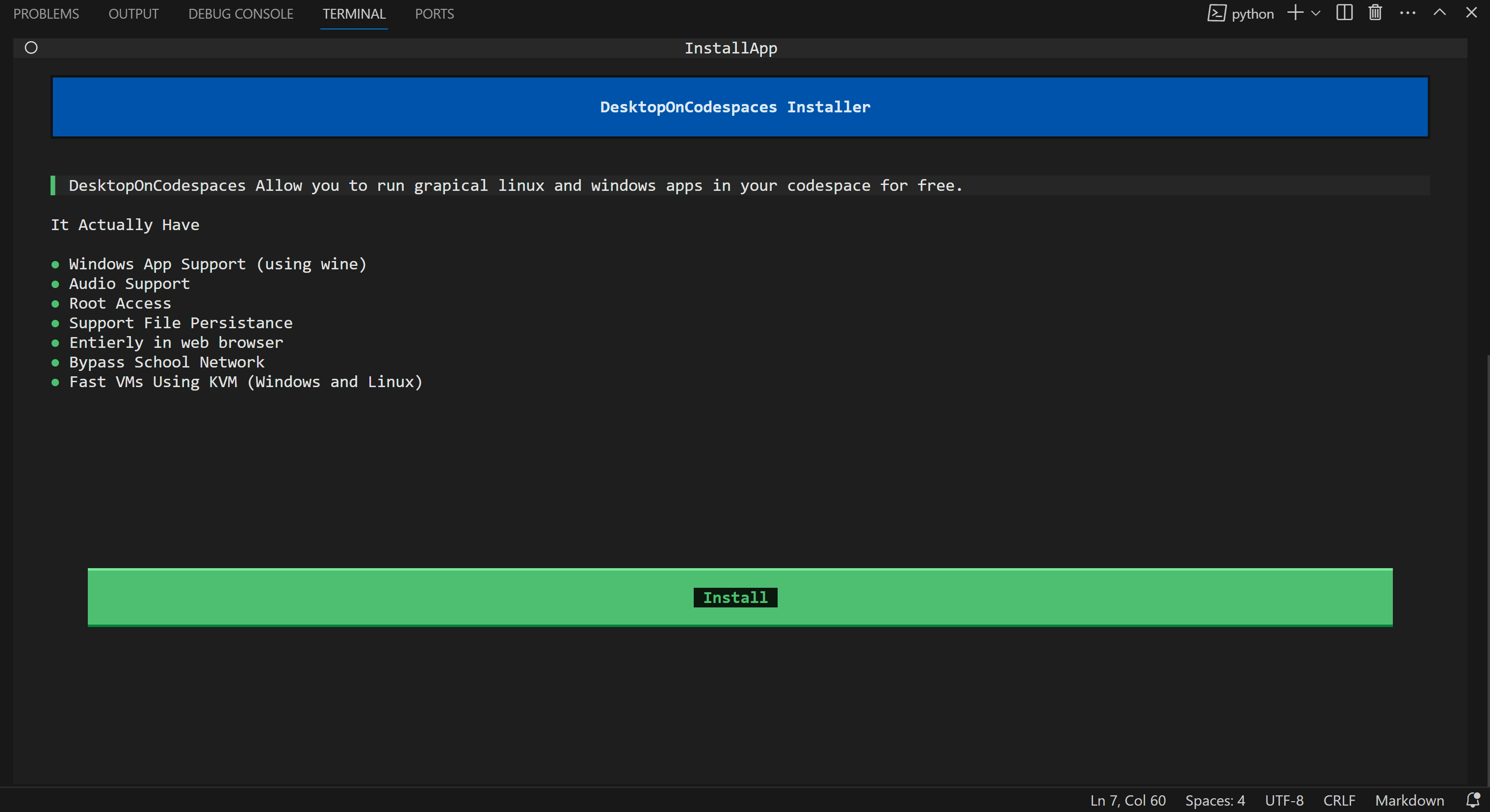Switch to the PROBLEMS tab
This screenshot has height=812, width=1490.
46,14
